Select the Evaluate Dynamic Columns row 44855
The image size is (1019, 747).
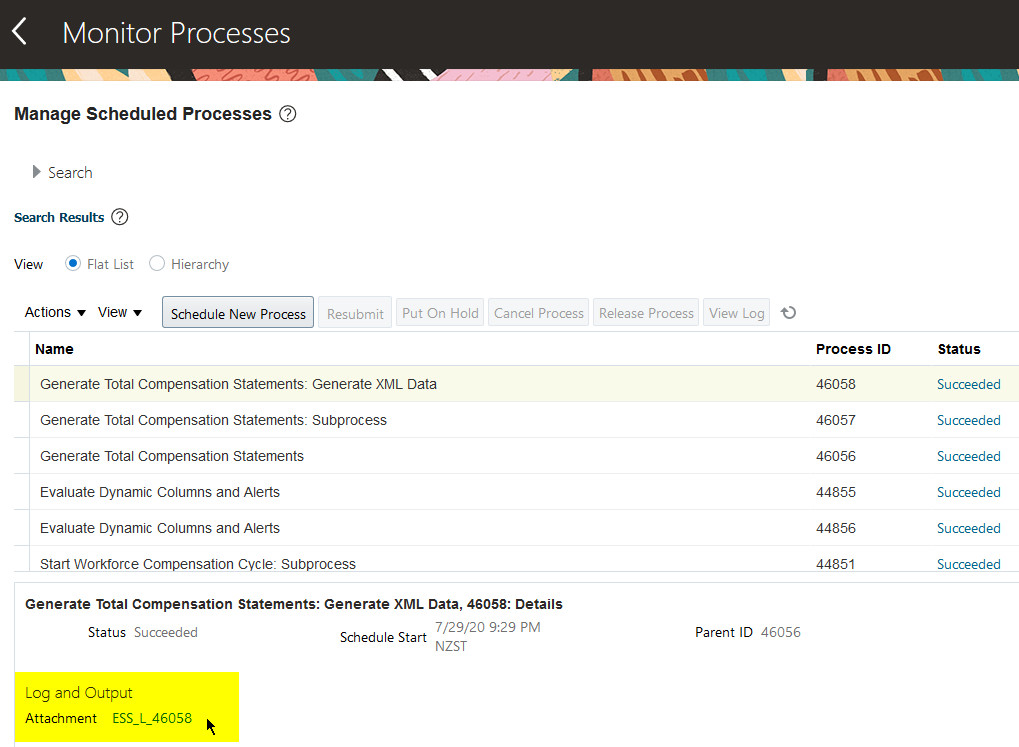tap(160, 492)
